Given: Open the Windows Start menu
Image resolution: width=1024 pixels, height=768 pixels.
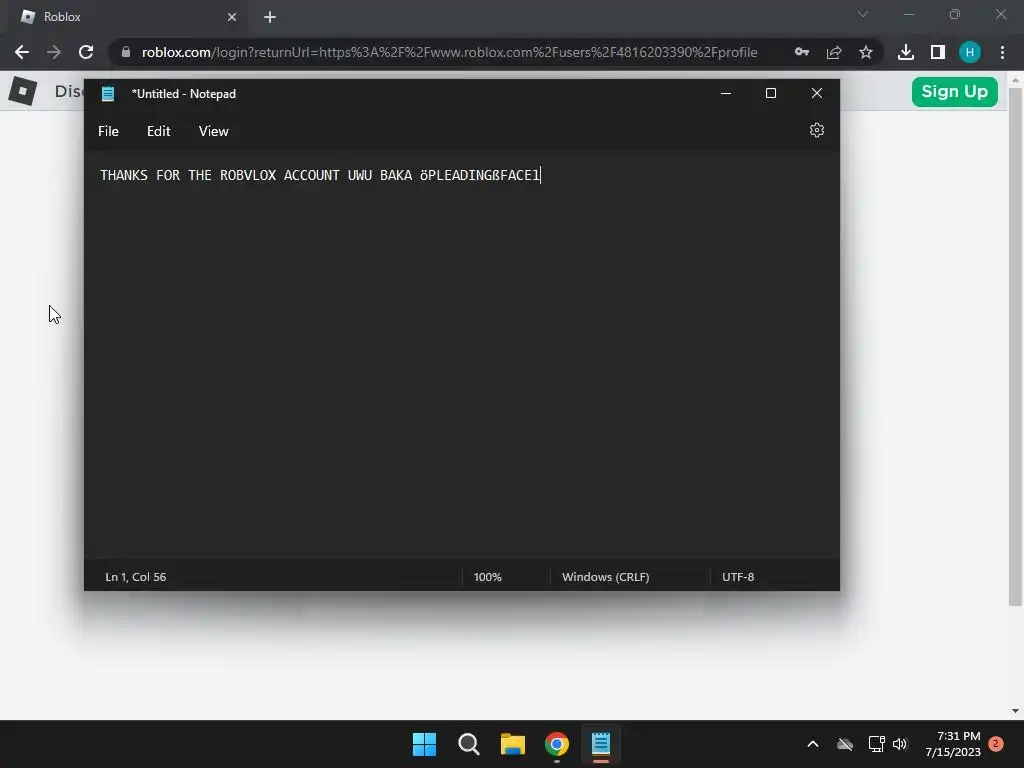Looking at the screenshot, I should (424, 744).
